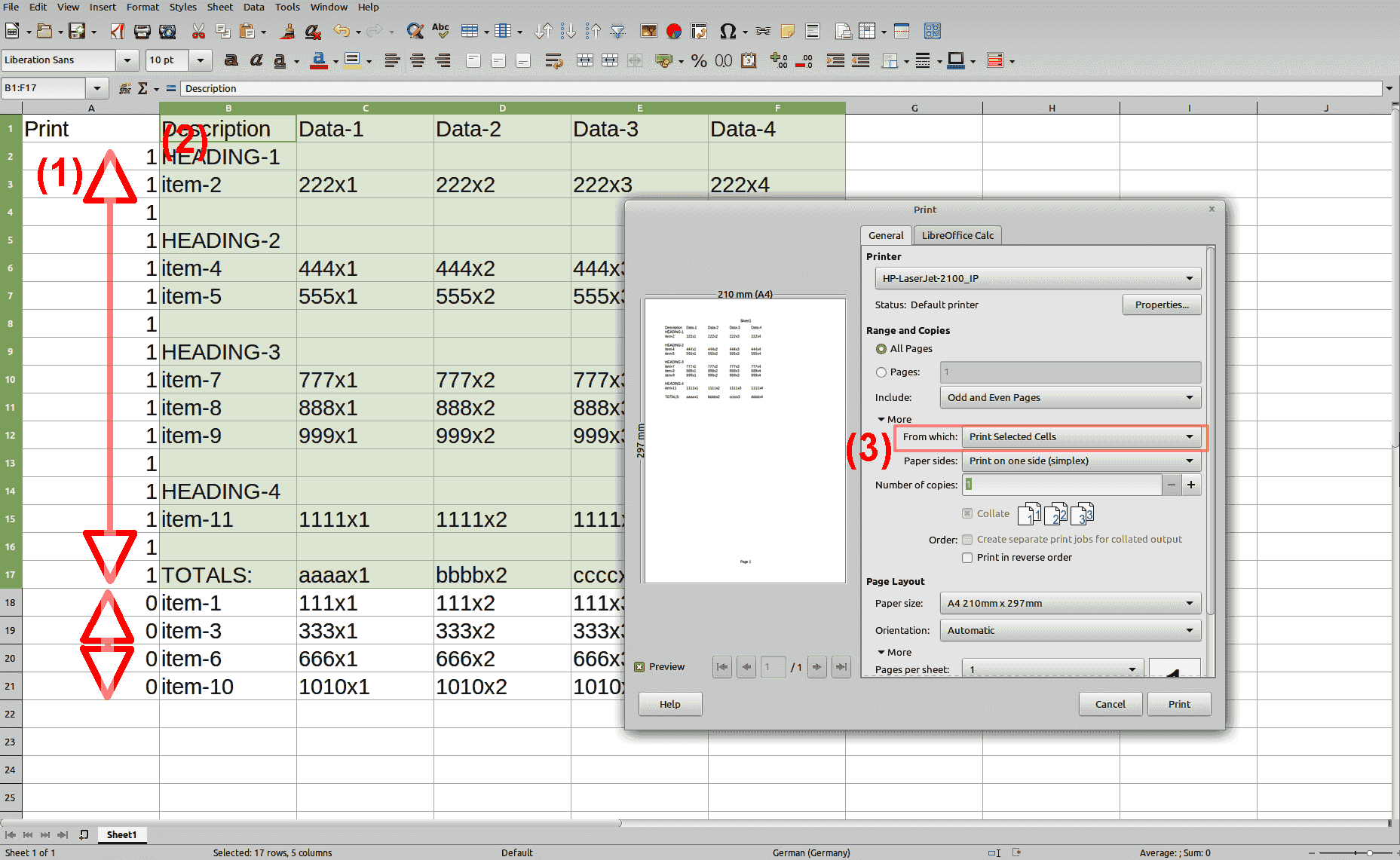Open the special character Omega icon

point(728,31)
